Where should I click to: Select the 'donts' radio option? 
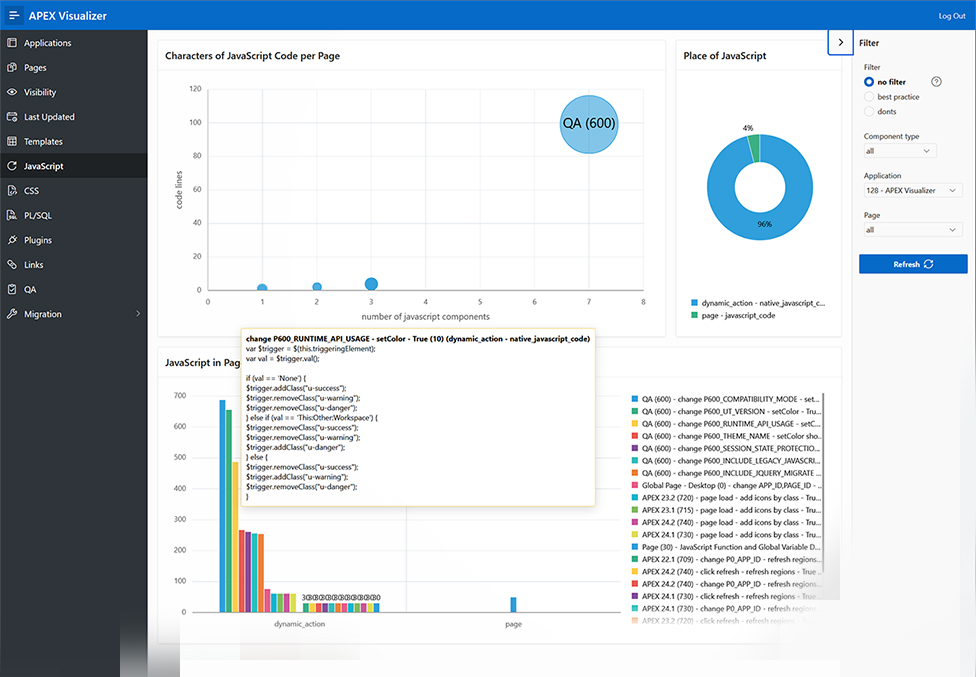pos(869,112)
